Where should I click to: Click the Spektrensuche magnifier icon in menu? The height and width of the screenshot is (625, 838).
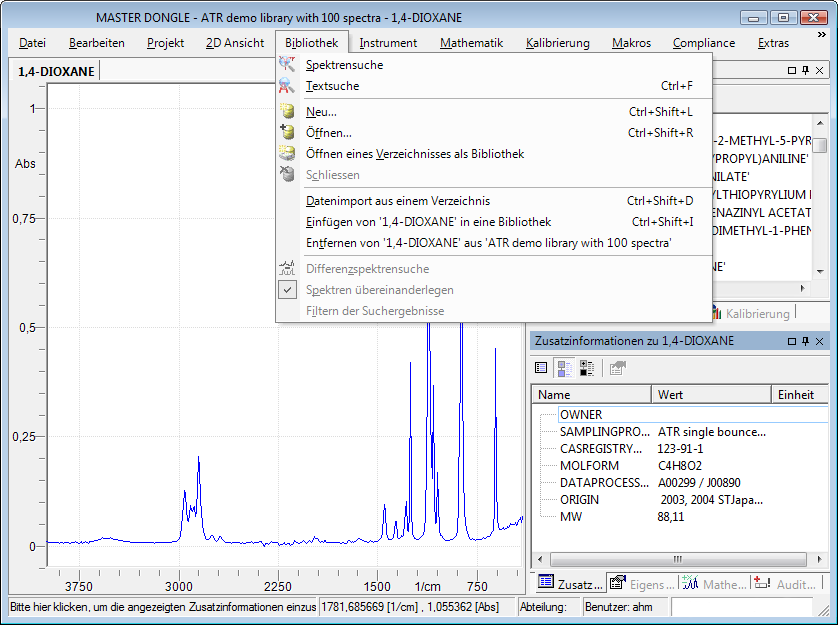(x=287, y=65)
